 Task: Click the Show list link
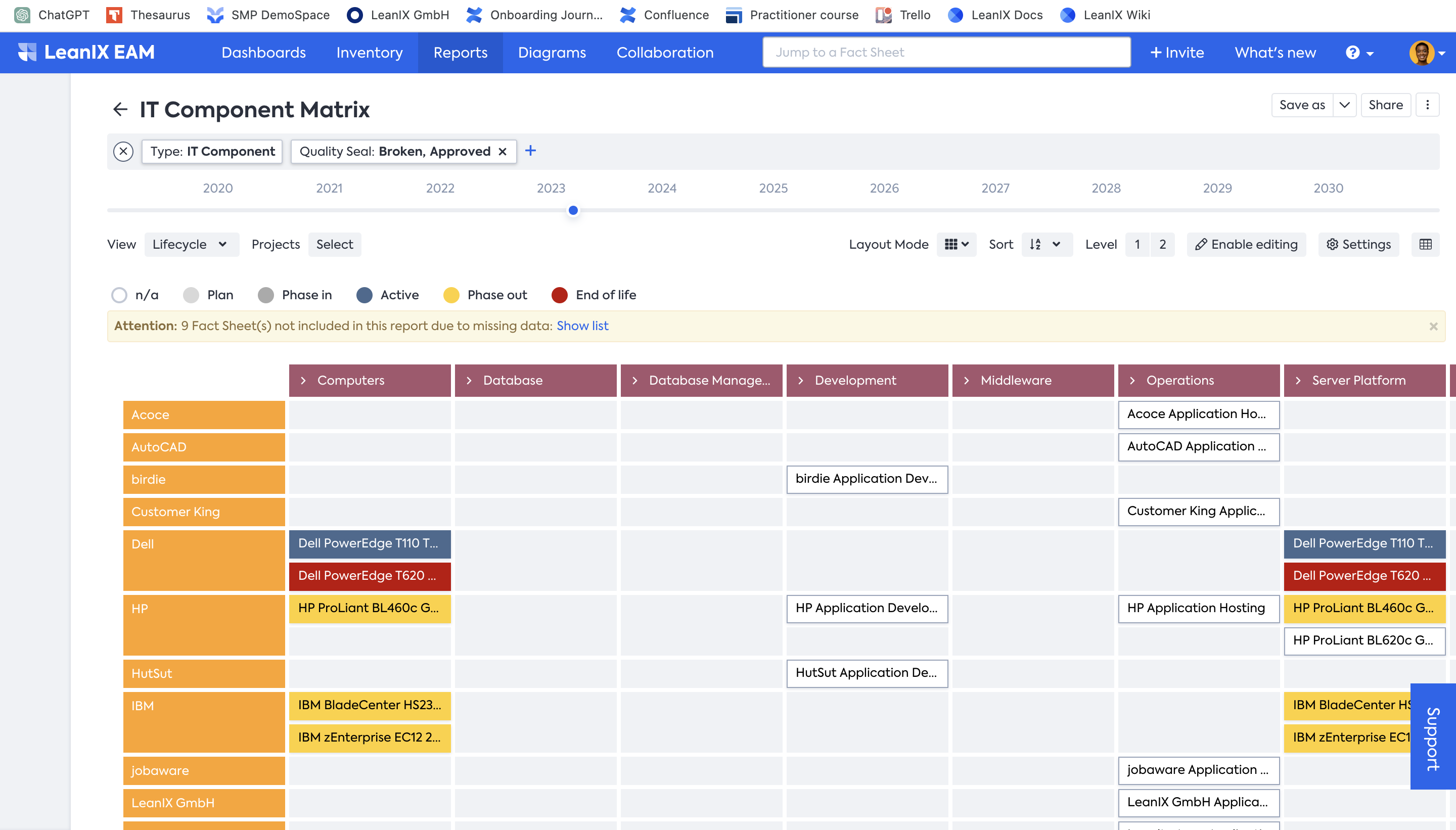582,326
